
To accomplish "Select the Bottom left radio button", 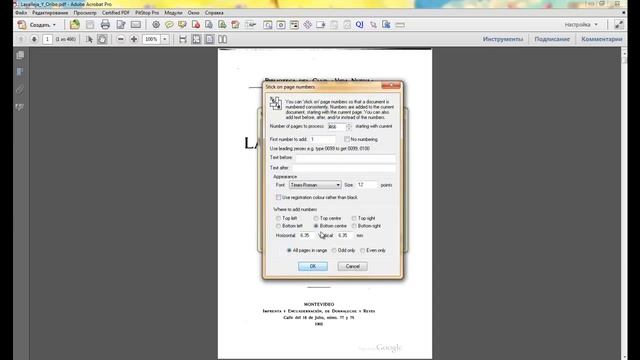I will 278,226.
